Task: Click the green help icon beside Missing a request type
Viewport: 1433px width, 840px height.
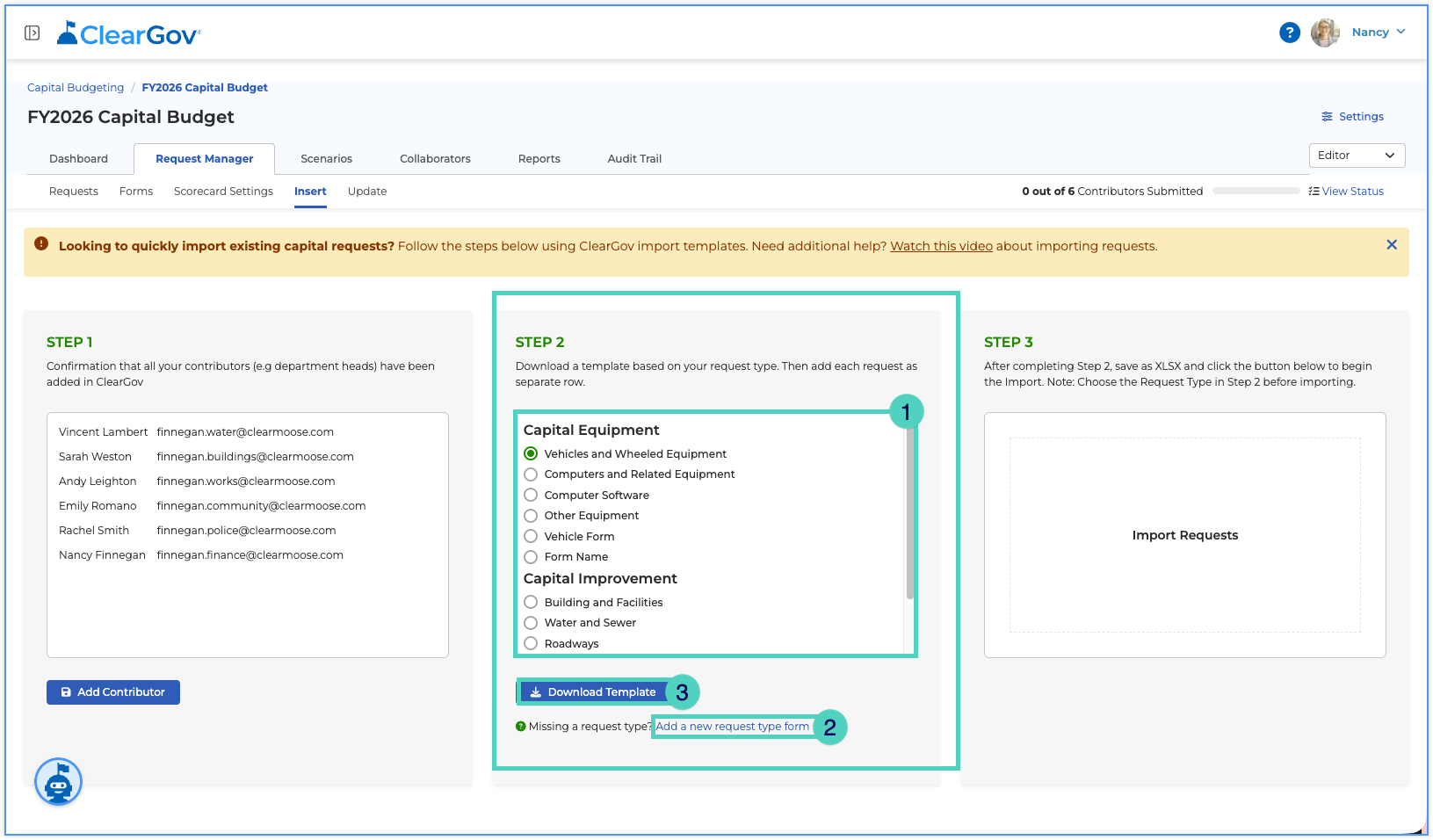Action: [520, 727]
